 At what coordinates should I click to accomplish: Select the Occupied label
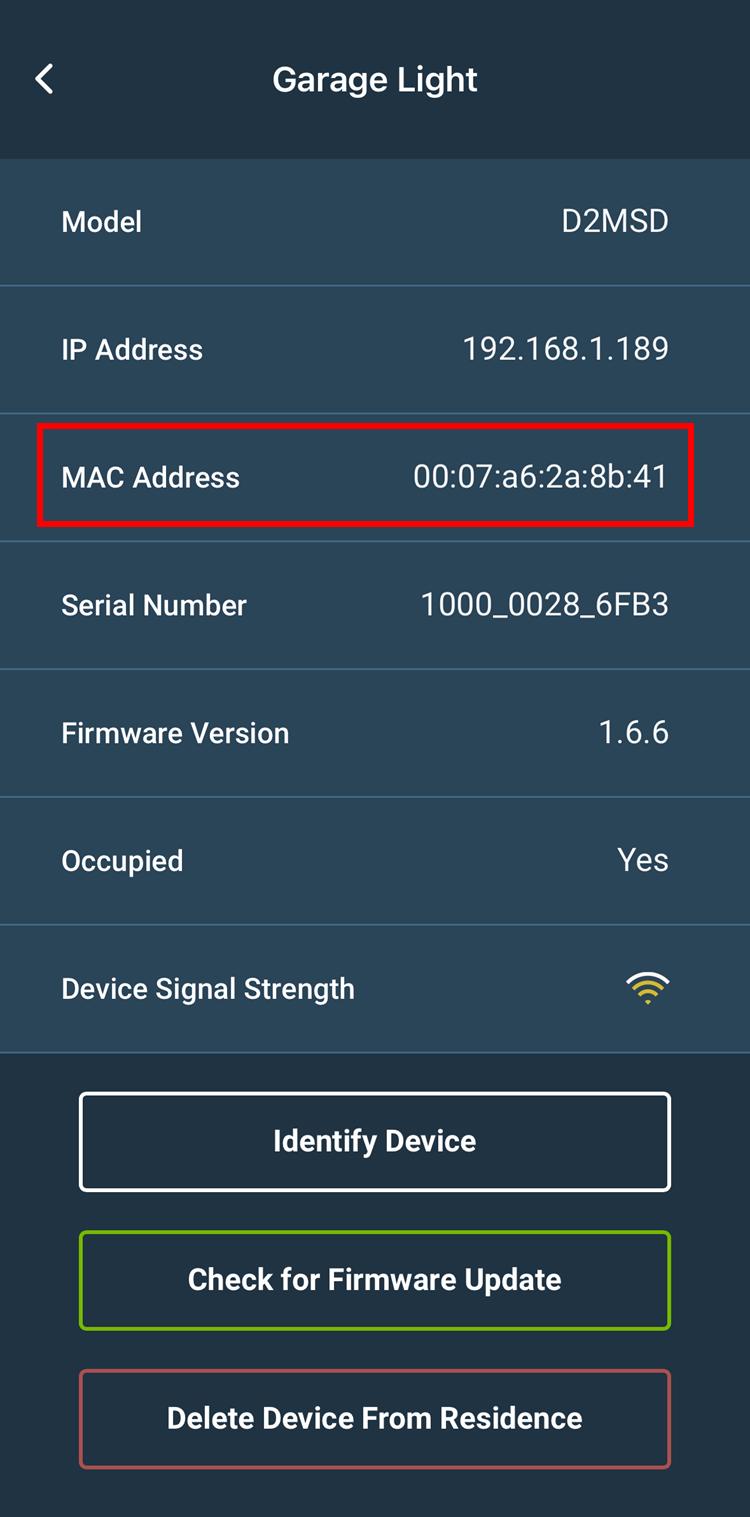[x=122, y=862]
